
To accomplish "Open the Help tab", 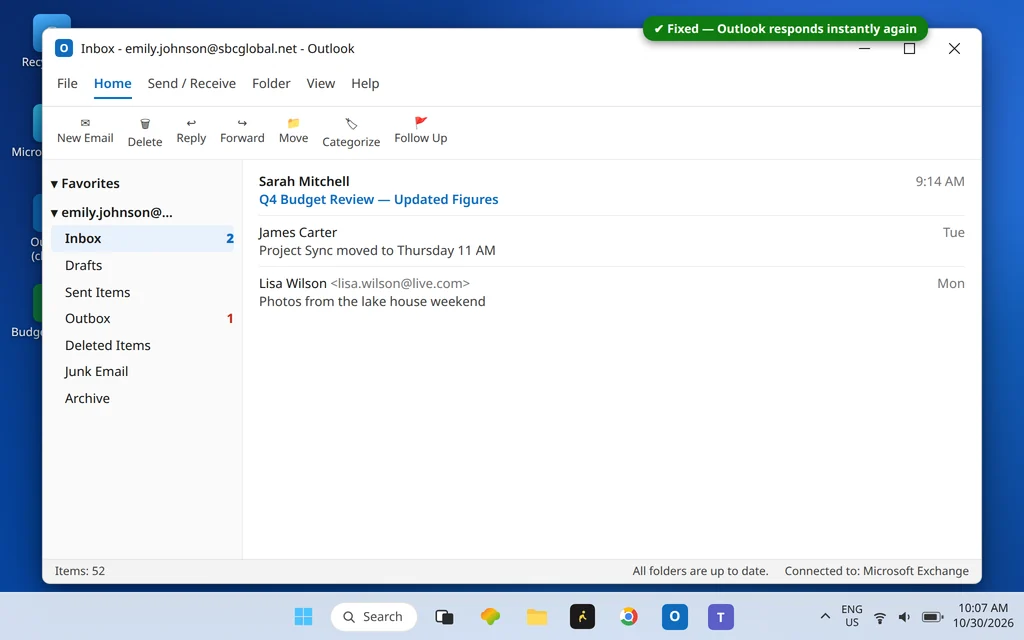I will [x=365, y=84].
